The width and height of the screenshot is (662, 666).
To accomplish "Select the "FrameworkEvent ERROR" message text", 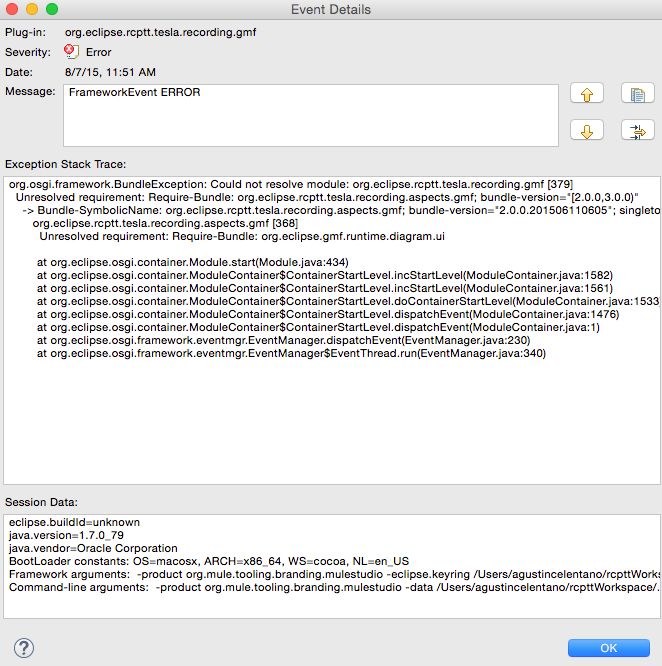I will (134, 92).
